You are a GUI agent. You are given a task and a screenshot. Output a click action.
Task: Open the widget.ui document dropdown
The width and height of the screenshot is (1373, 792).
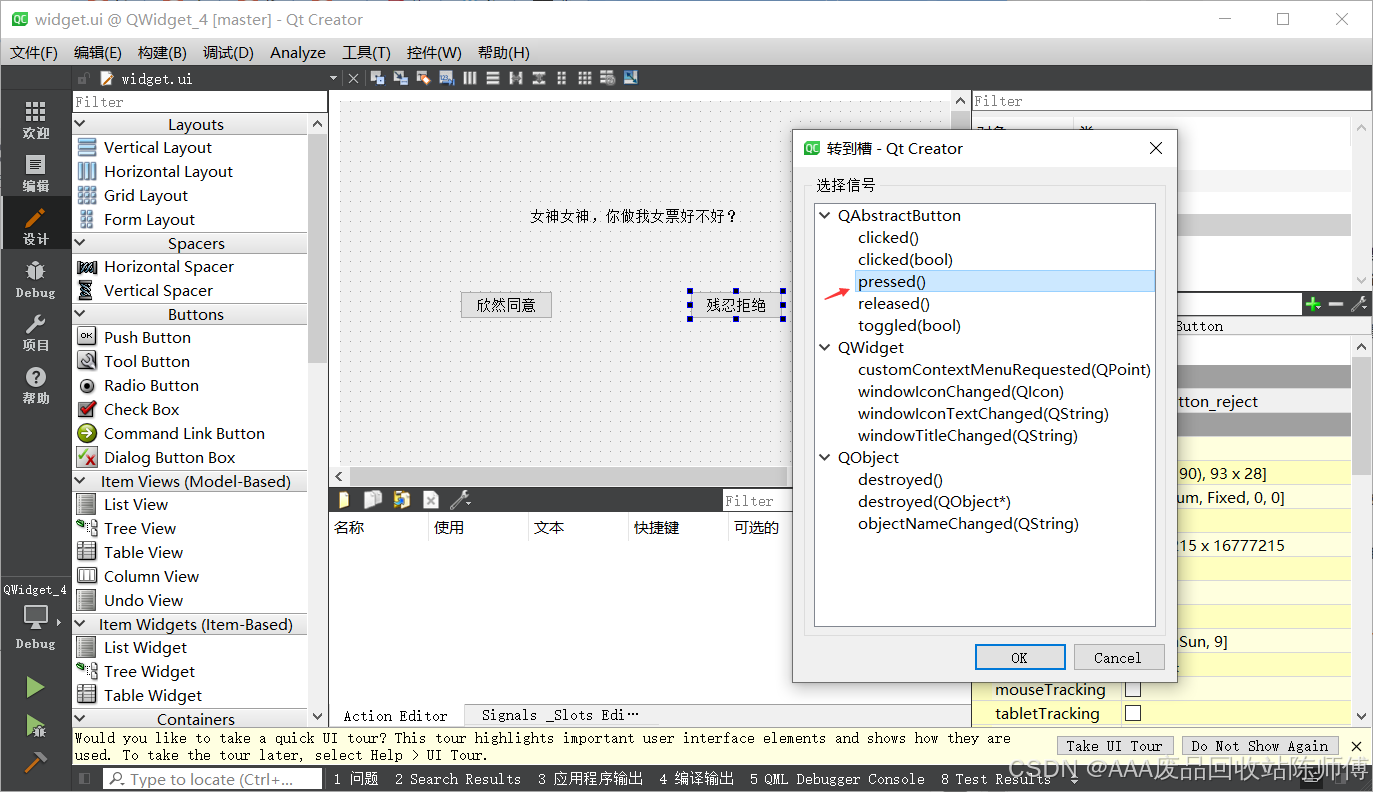[333, 78]
